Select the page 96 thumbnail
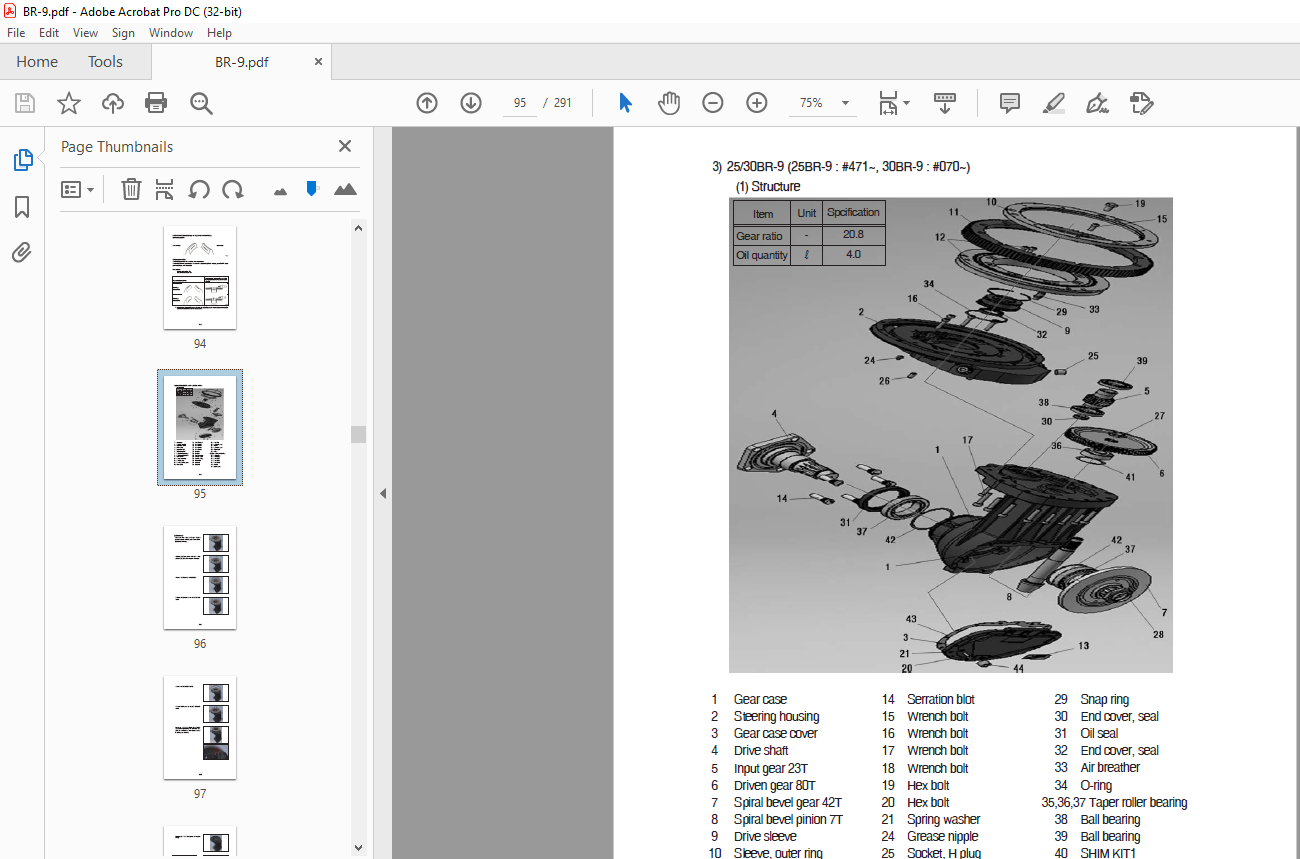The image size is (1300, 859). [x=200, y=578]
